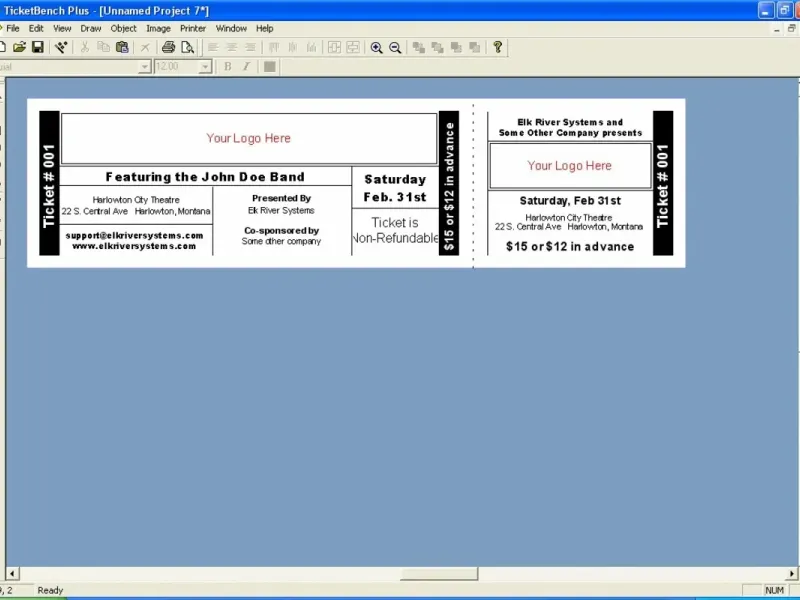Open the Printer menu
Image resolution: width=800 pixels, height=600 pixels.
pos(193,29)
